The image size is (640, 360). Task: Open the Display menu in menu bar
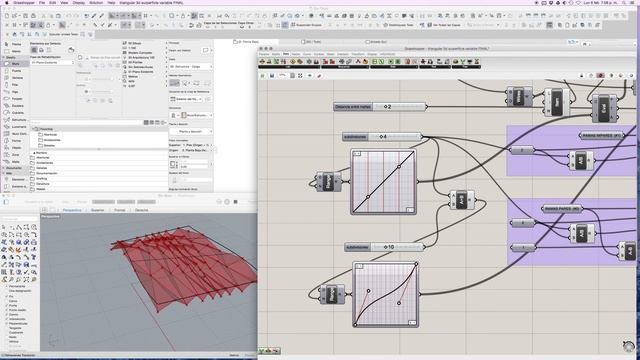click(x=78, y=2)
